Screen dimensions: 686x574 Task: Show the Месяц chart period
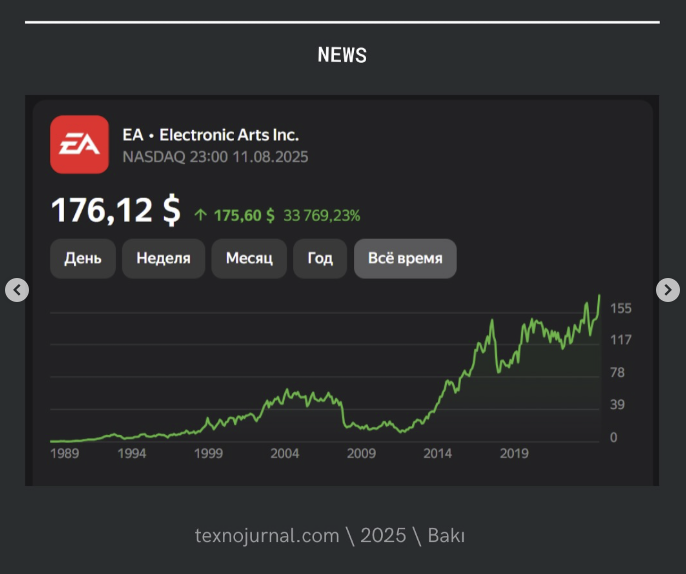[249, 259]
